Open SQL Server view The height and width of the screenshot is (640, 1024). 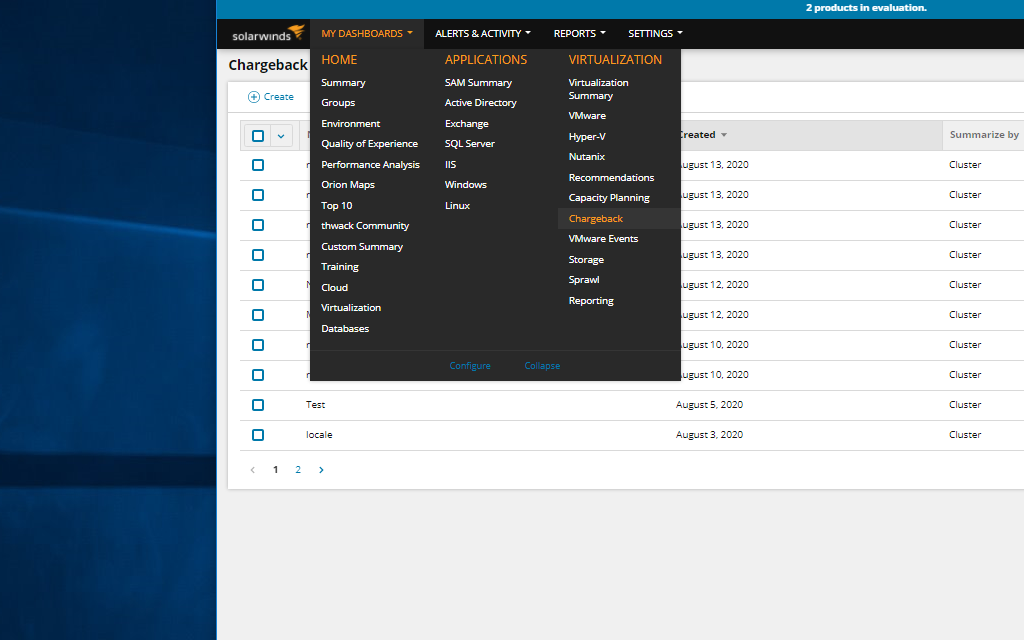470,144
